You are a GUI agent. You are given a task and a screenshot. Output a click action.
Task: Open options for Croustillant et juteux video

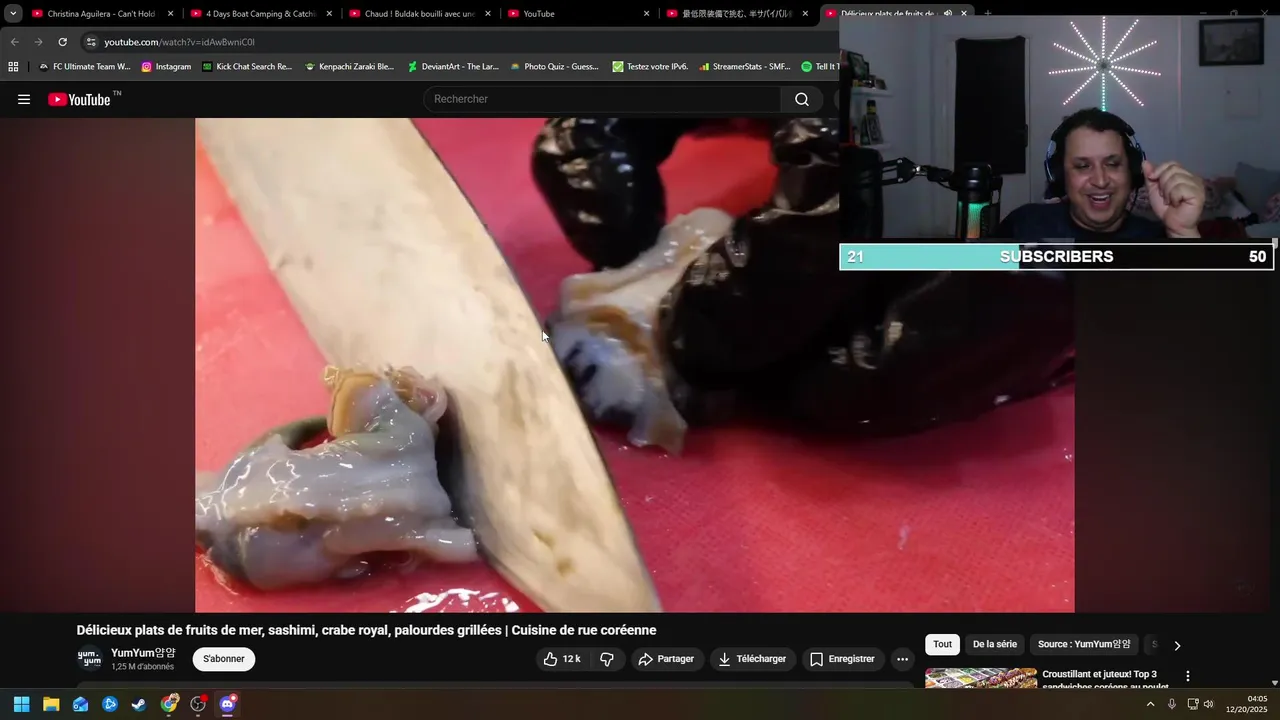1188,677
